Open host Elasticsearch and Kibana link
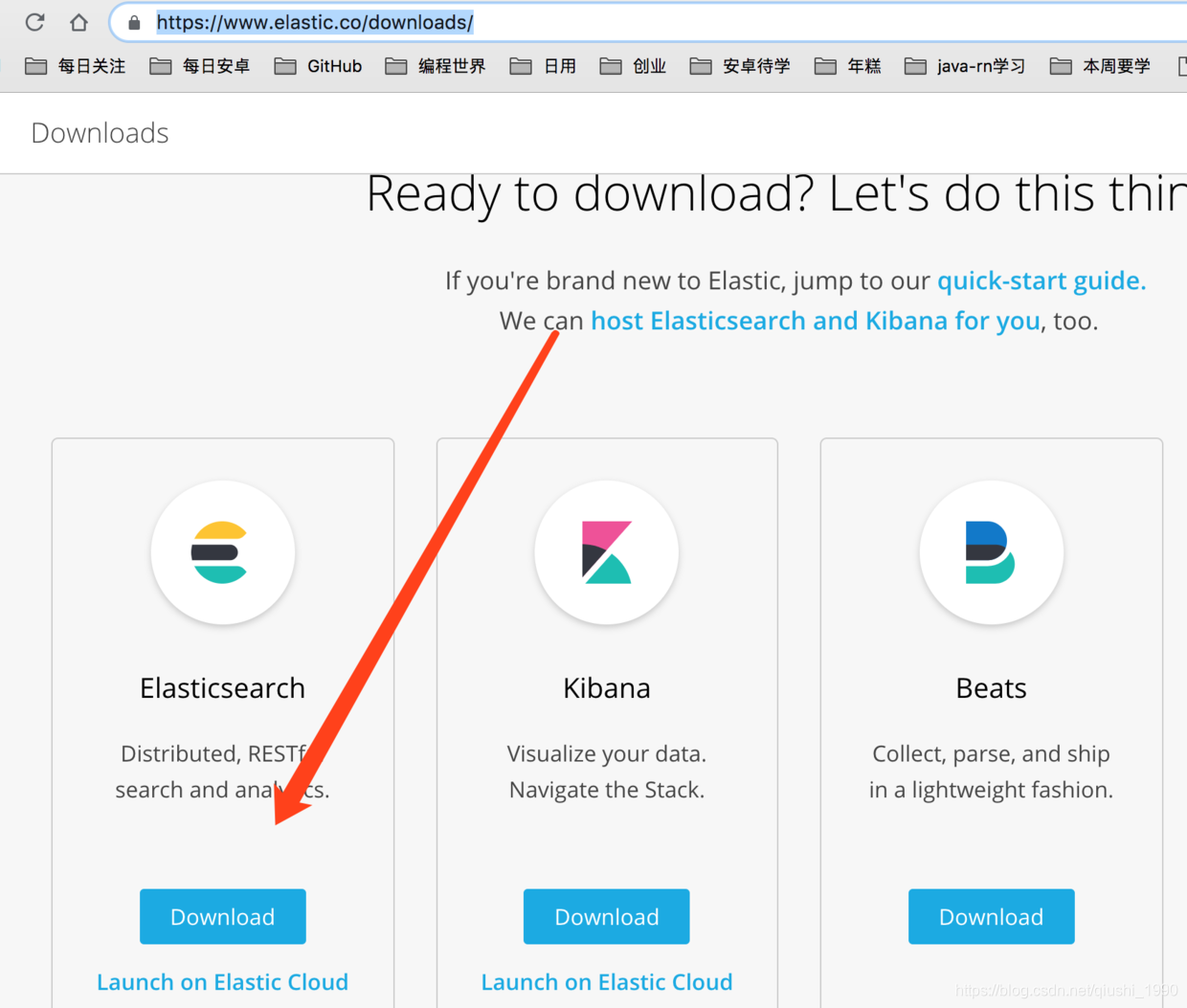Viewport: 1187px width, 1008px height. [816, 321]
